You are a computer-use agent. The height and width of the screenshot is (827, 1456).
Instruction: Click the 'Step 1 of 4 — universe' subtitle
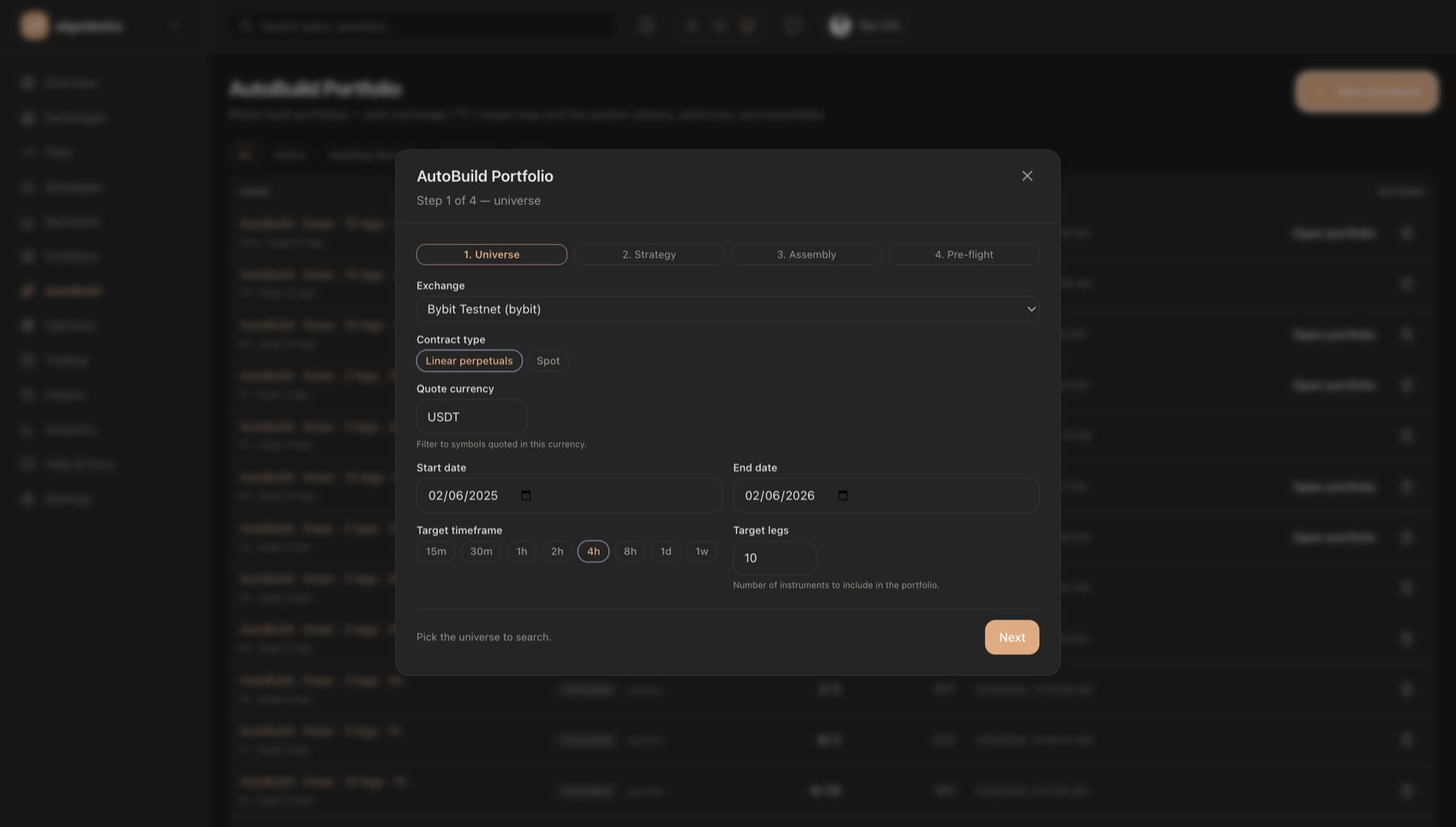[479, 201]
